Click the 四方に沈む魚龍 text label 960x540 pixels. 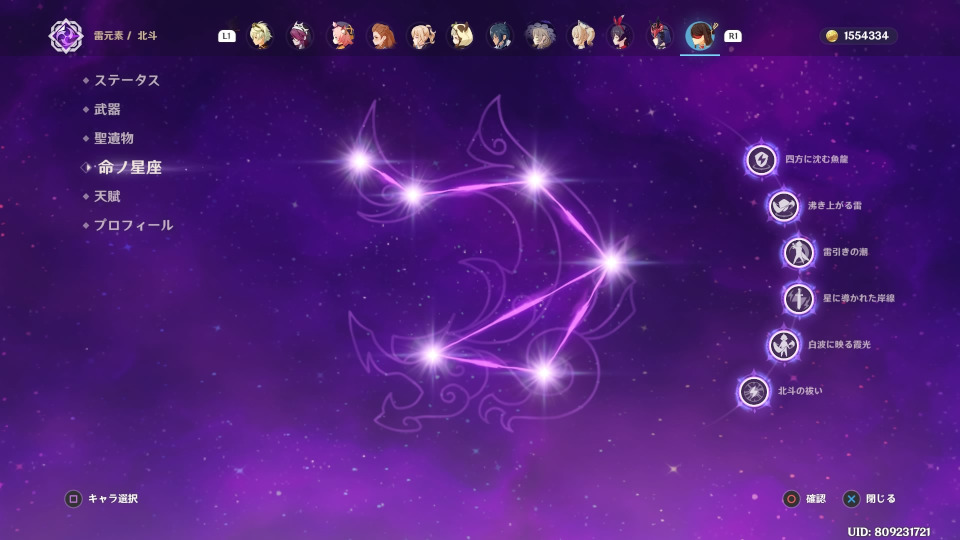(x=817, y=159)
